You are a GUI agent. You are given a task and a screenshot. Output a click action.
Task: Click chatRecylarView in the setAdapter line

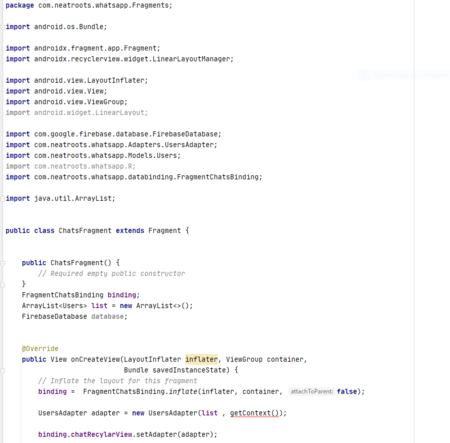[101, 434]
